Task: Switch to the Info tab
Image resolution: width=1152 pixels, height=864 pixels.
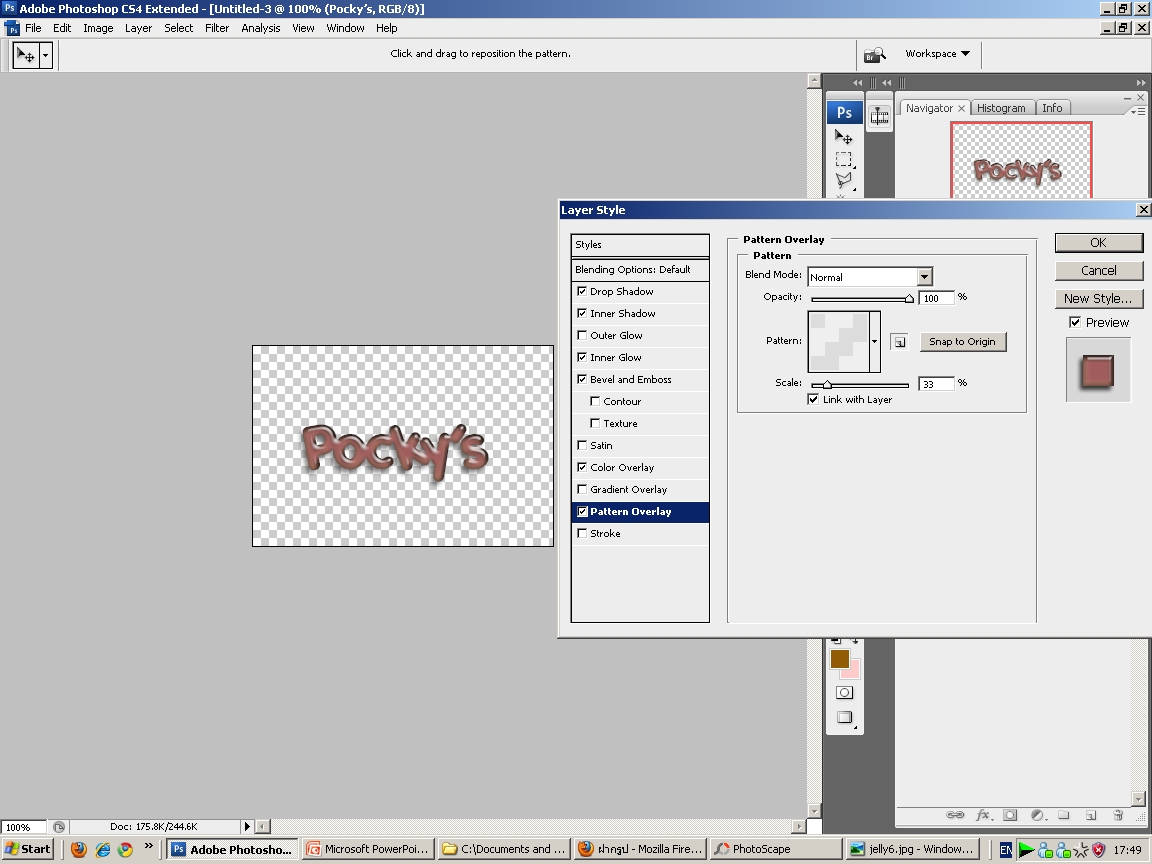Action: click(x=1052, y=108)
